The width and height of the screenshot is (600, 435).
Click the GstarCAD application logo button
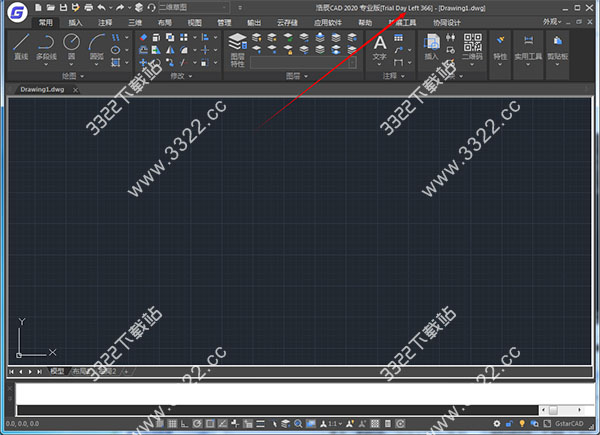[18, 12]
